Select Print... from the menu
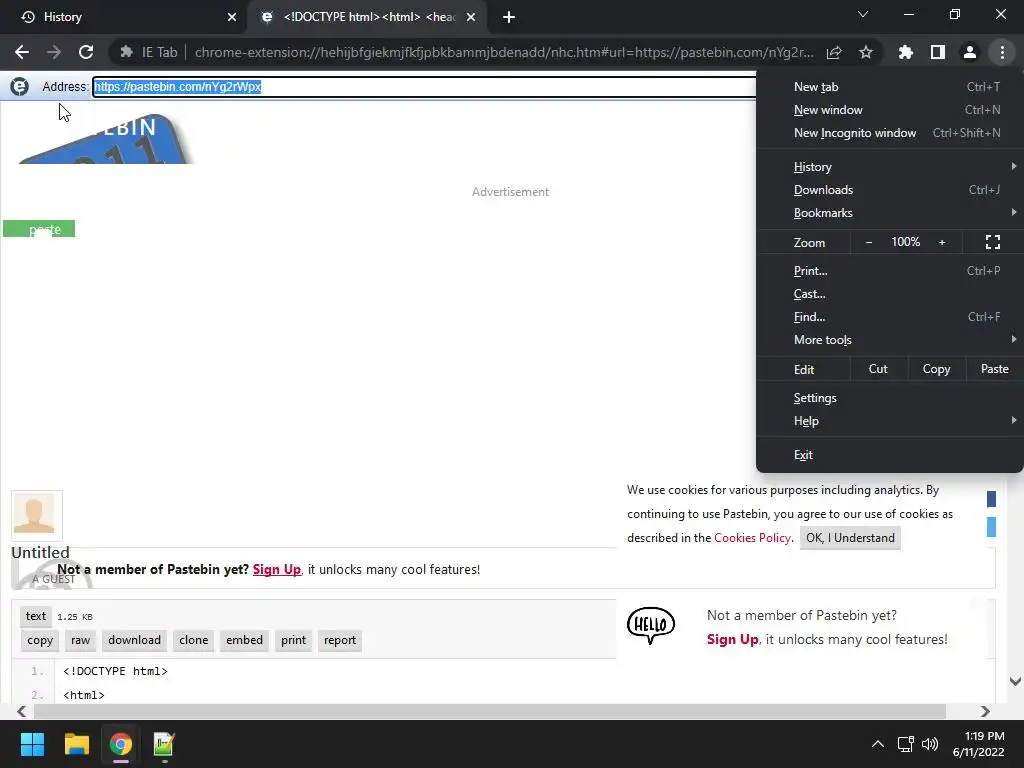This screenshot has height=768, width=1024. (x=889, y=270)
